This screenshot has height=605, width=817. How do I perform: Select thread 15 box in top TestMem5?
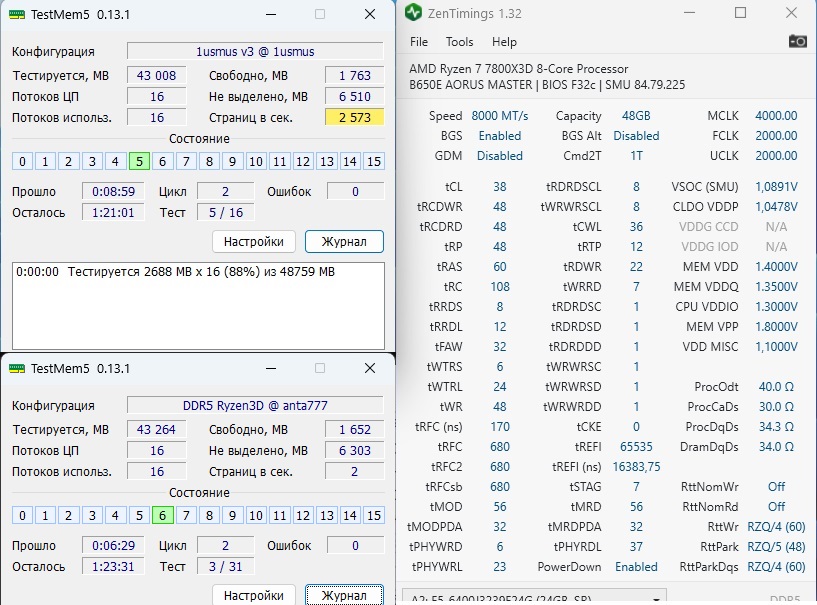374,162
